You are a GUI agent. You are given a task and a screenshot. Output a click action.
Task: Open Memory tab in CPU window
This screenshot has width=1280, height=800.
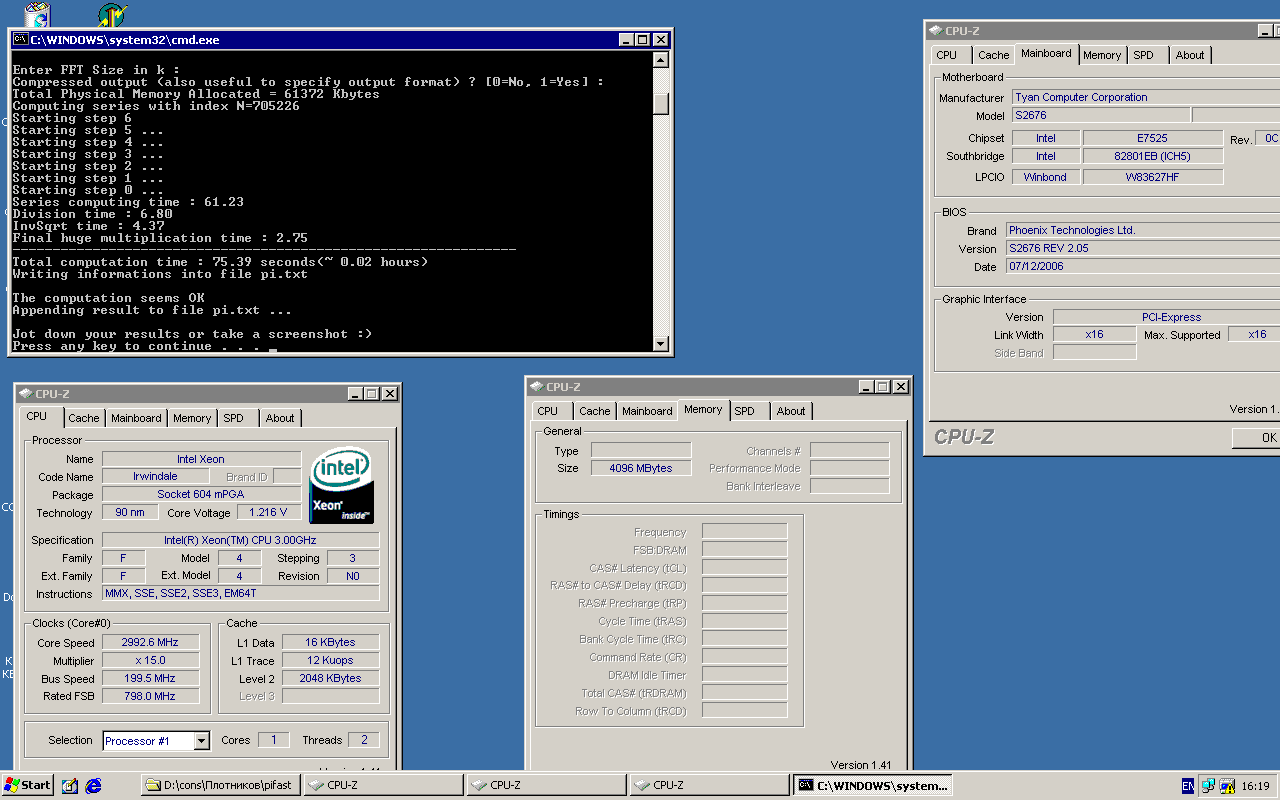[192, 418]
